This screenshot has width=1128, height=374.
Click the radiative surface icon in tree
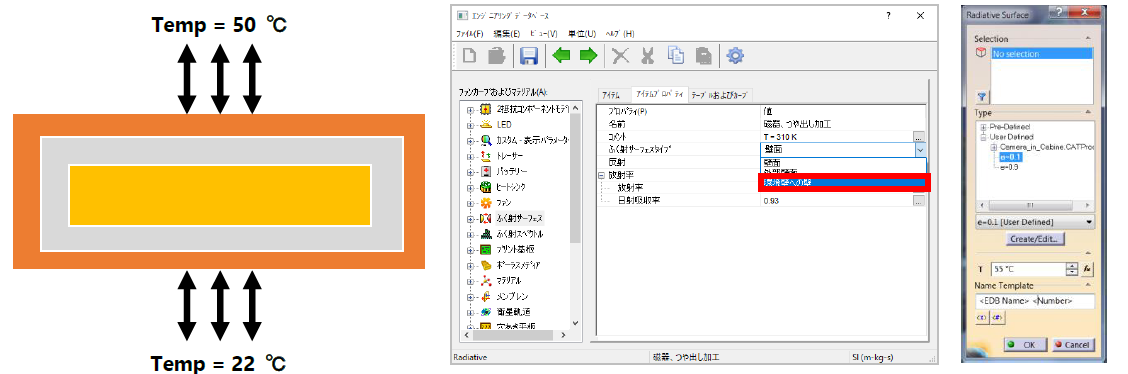point(486,218)
